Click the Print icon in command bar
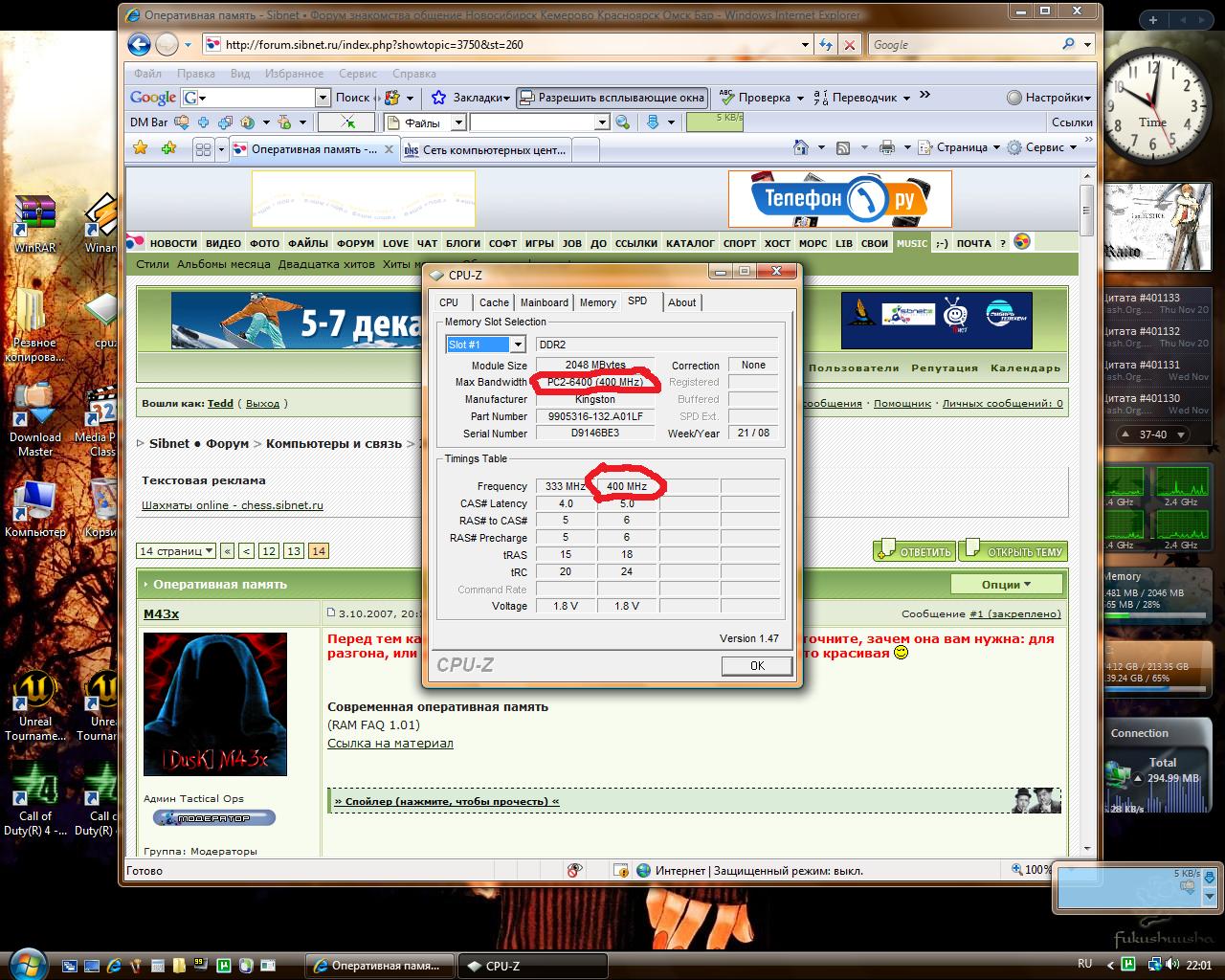Viewport: 1225px width, 980px height. click(887, 147)
